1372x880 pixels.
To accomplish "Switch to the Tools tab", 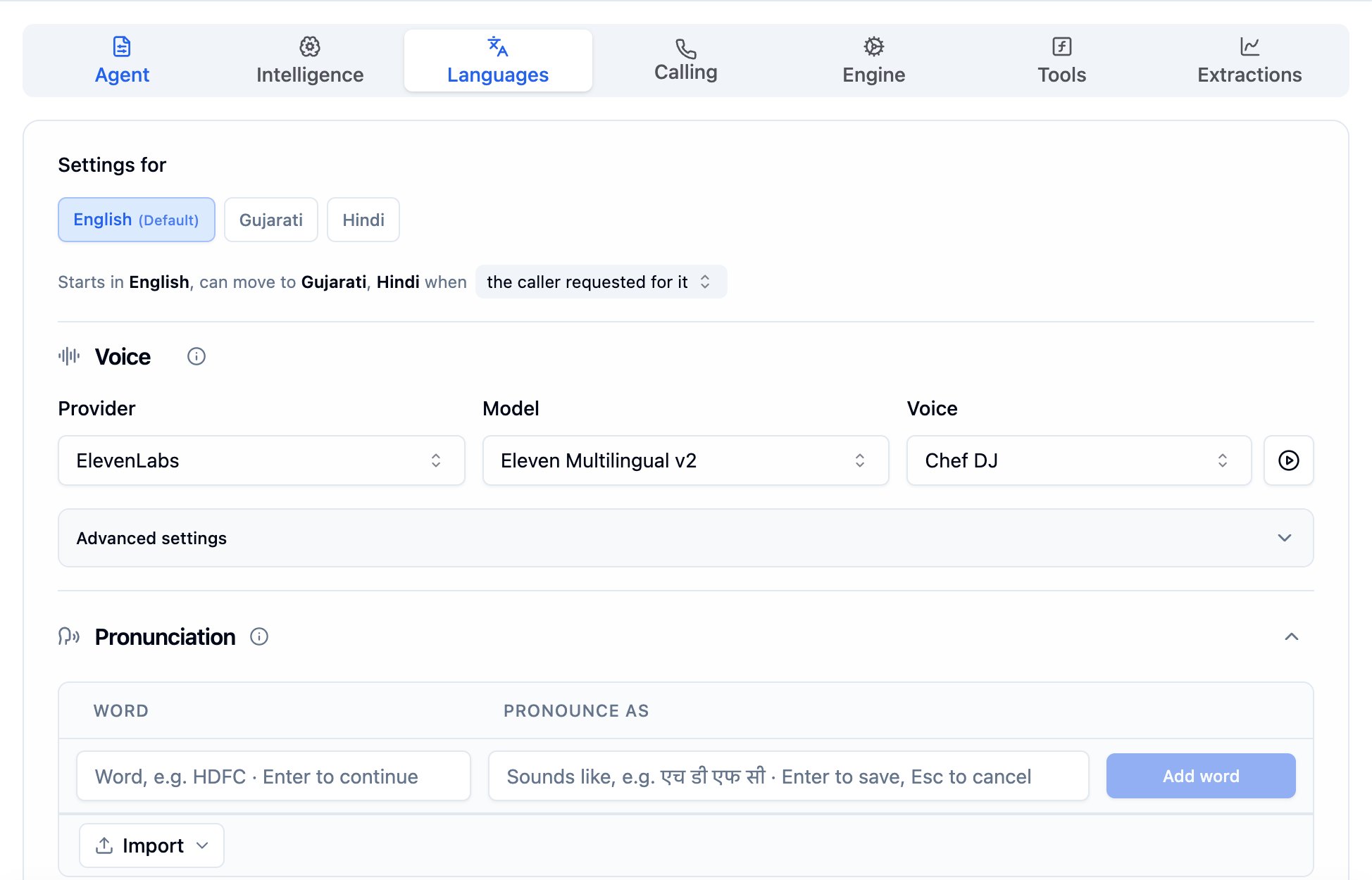I will click(1062, 61).
